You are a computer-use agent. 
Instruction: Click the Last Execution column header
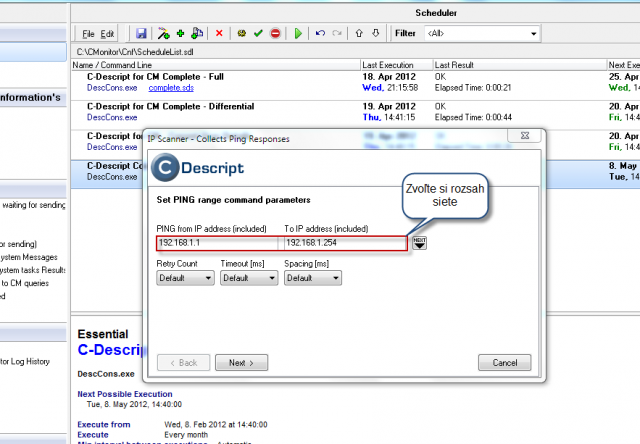tap(397, 65)
